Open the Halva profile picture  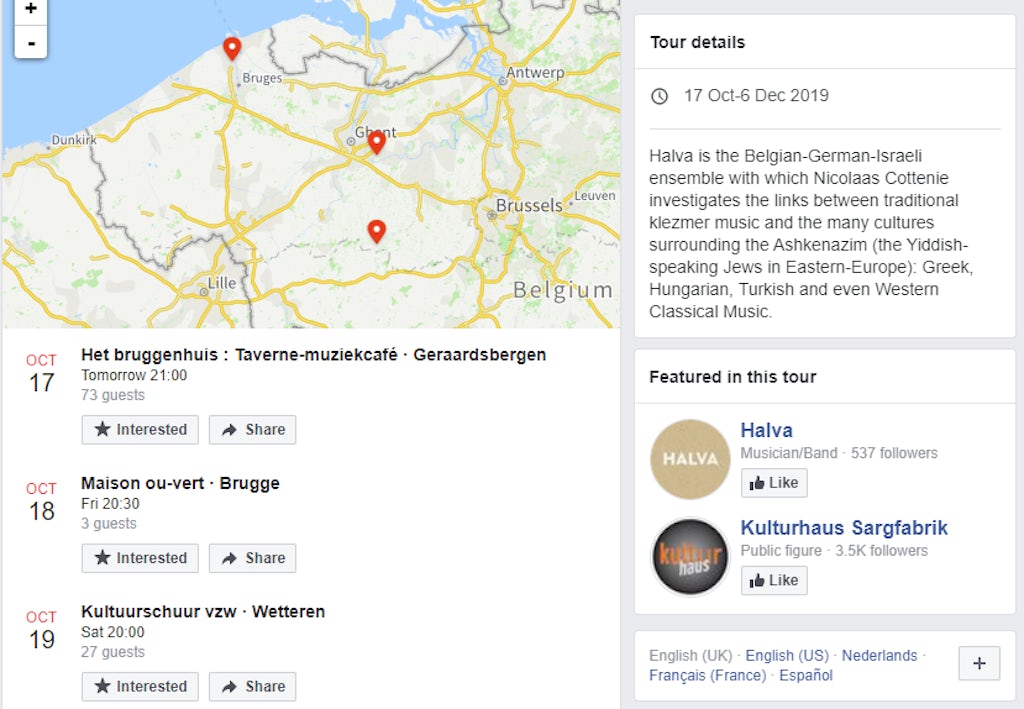690,459
